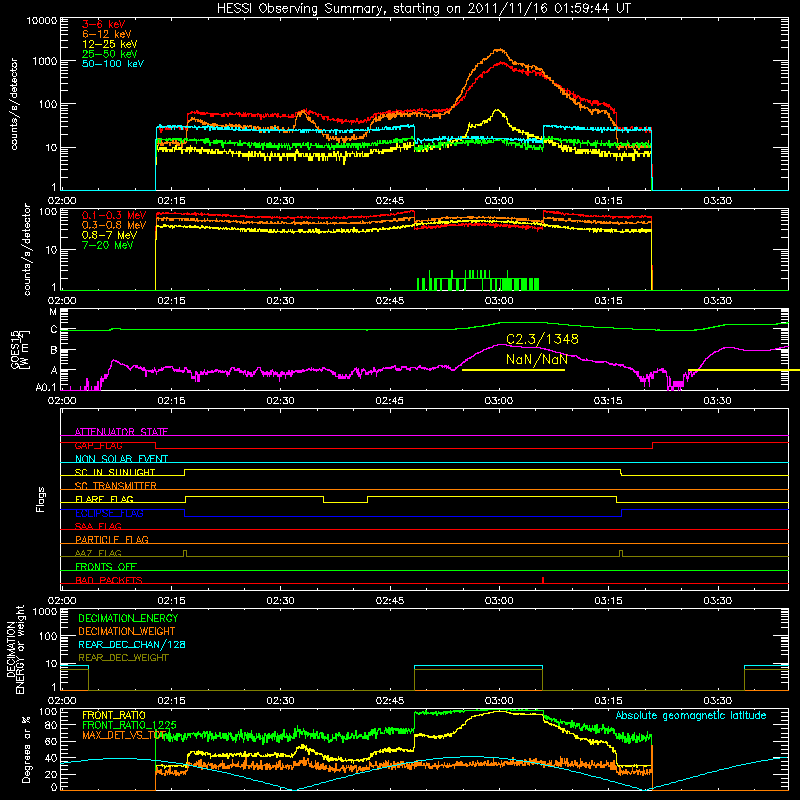Viewport: 800px width, 800px height.
Task: Select the 7-20 MeV legend entry
Action: pyautogui.click(x=108, y=245)
